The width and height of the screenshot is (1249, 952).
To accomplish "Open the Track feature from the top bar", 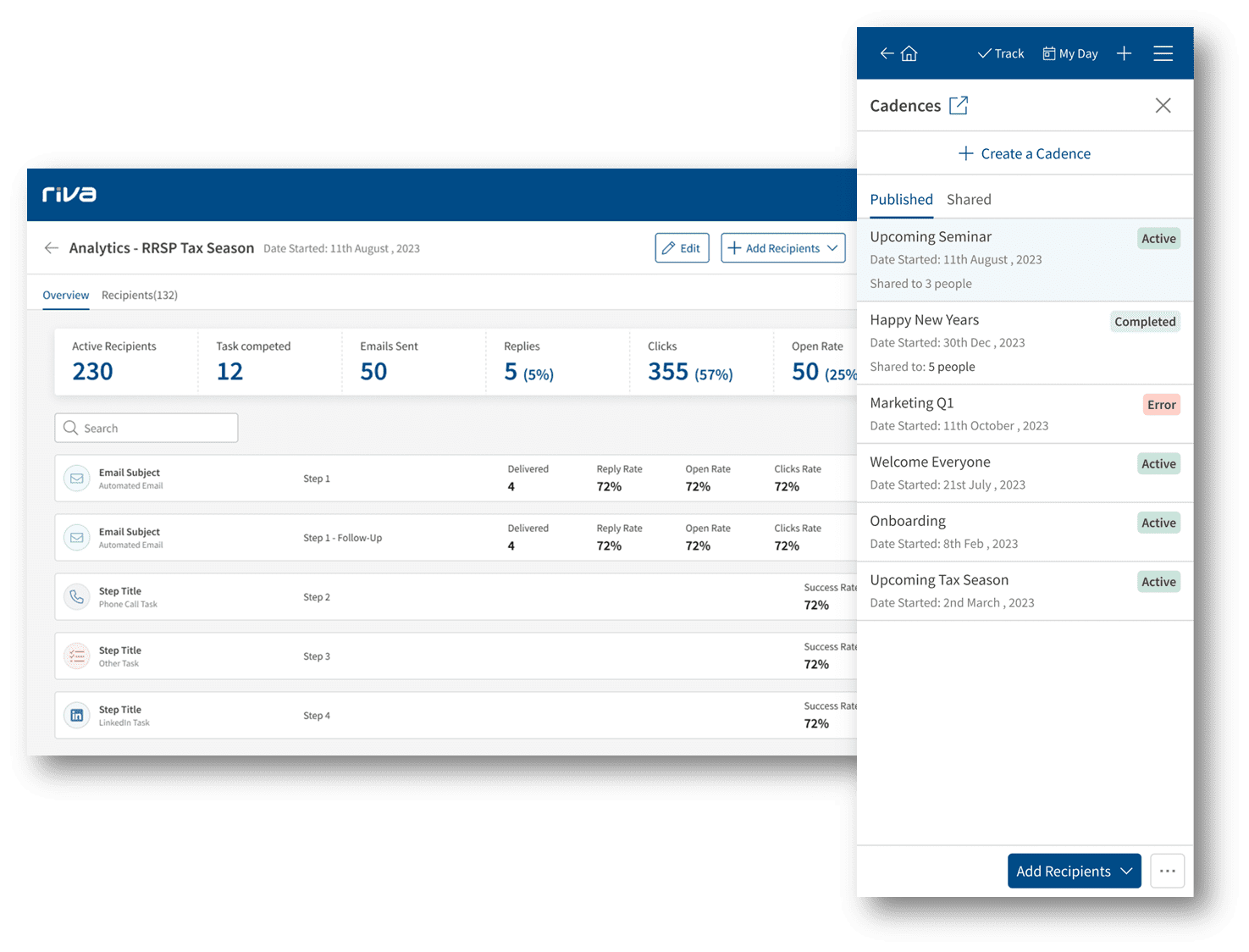I will tap(1000, 53).
